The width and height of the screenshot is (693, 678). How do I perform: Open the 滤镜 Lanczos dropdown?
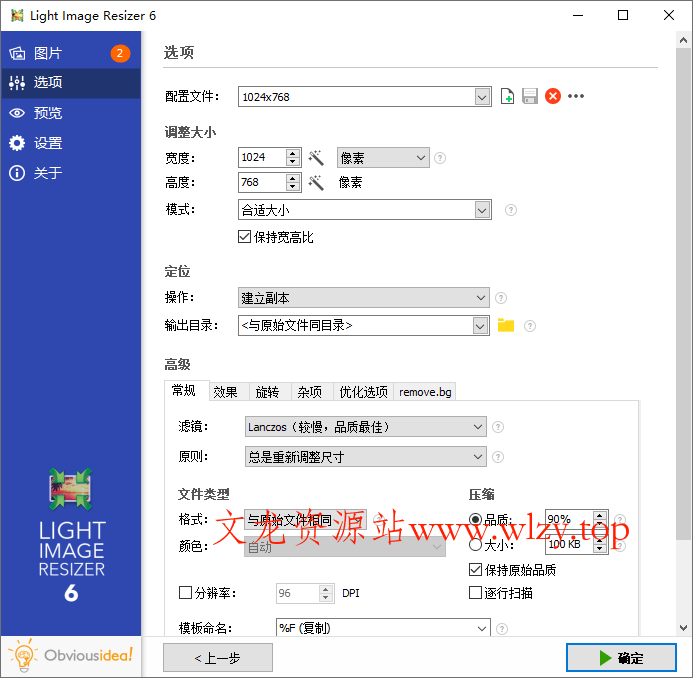[x=366, y=427]
